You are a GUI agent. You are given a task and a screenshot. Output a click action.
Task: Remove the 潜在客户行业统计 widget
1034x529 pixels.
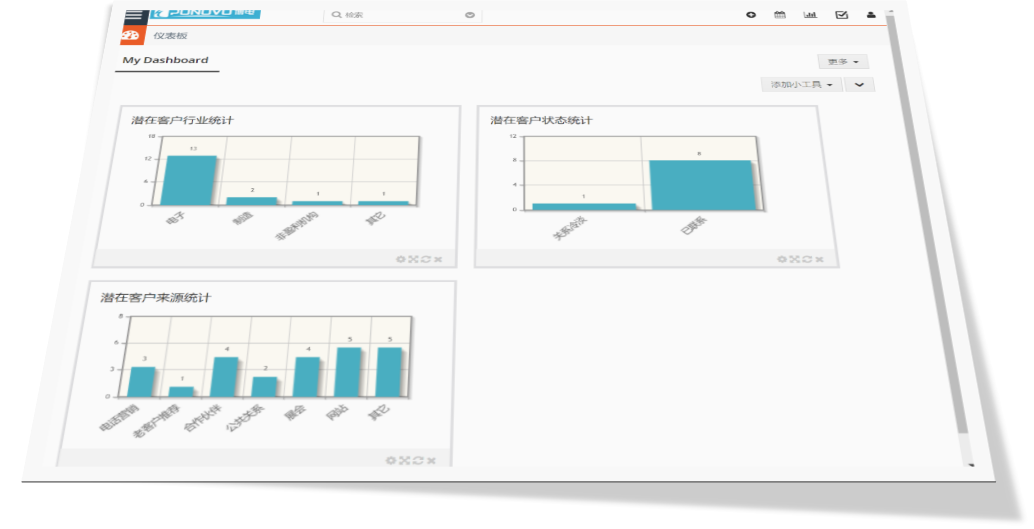[438, 260]
